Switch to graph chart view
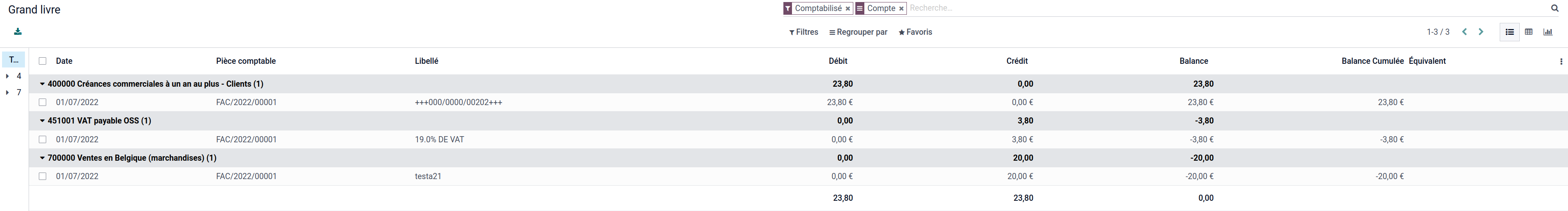Screen dimensions: 1568x211 (1547, 32)
